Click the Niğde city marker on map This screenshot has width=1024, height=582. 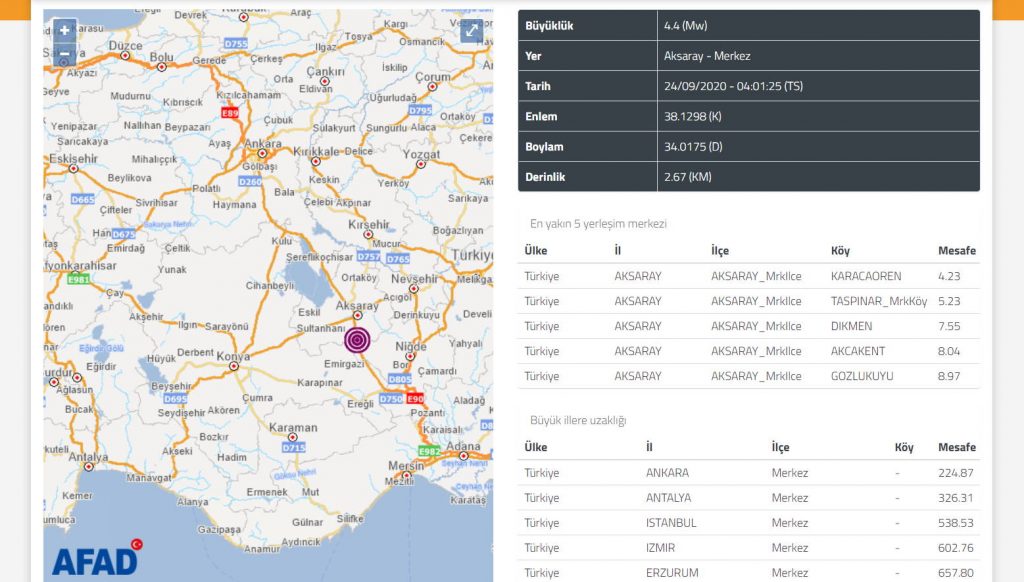click(410, 356)
